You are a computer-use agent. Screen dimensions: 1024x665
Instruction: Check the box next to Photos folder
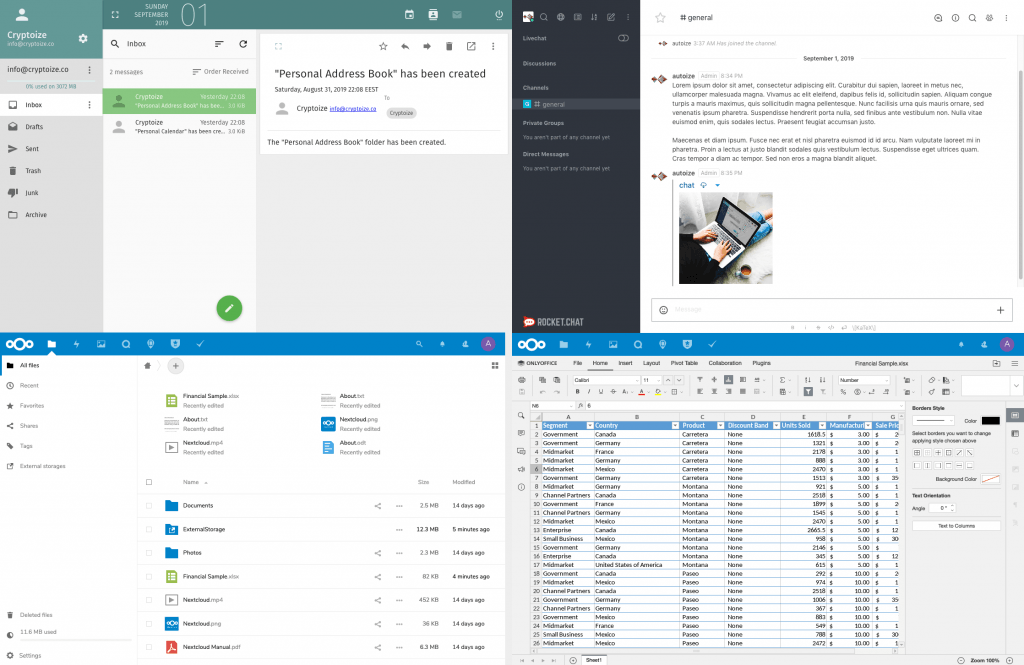149,553
